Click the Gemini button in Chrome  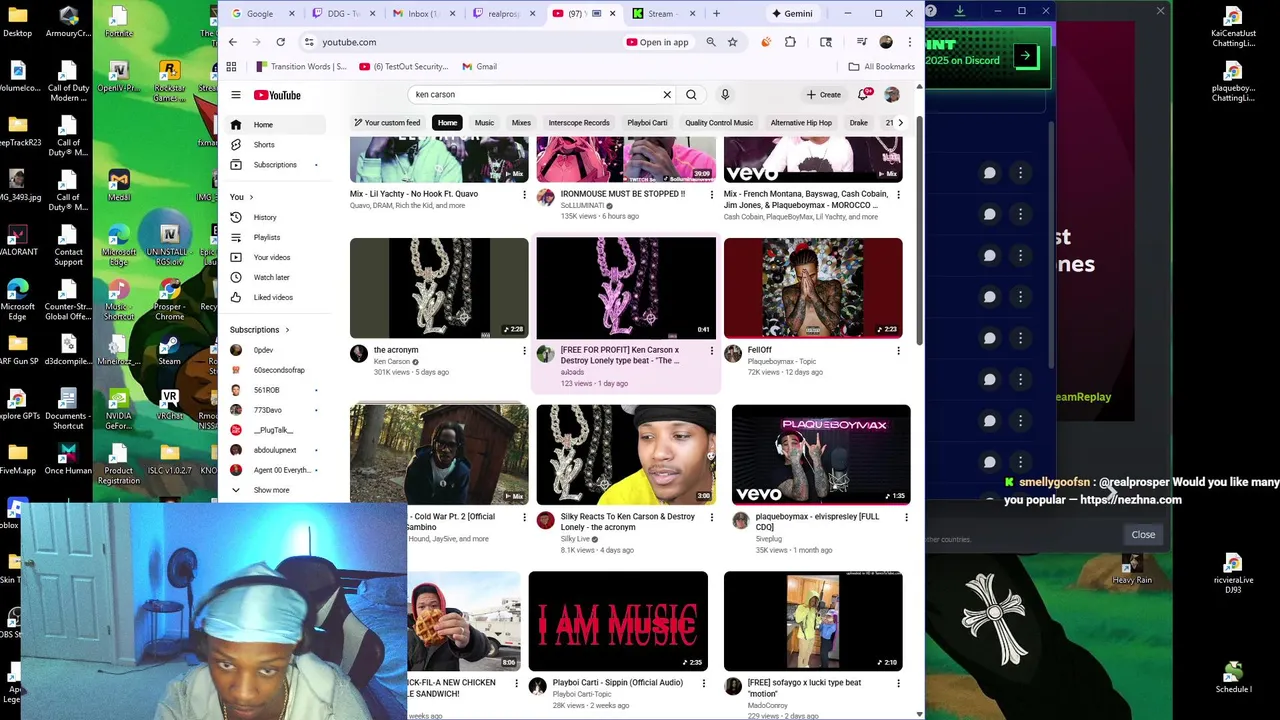pyautogui.click(x=792, y=13)
